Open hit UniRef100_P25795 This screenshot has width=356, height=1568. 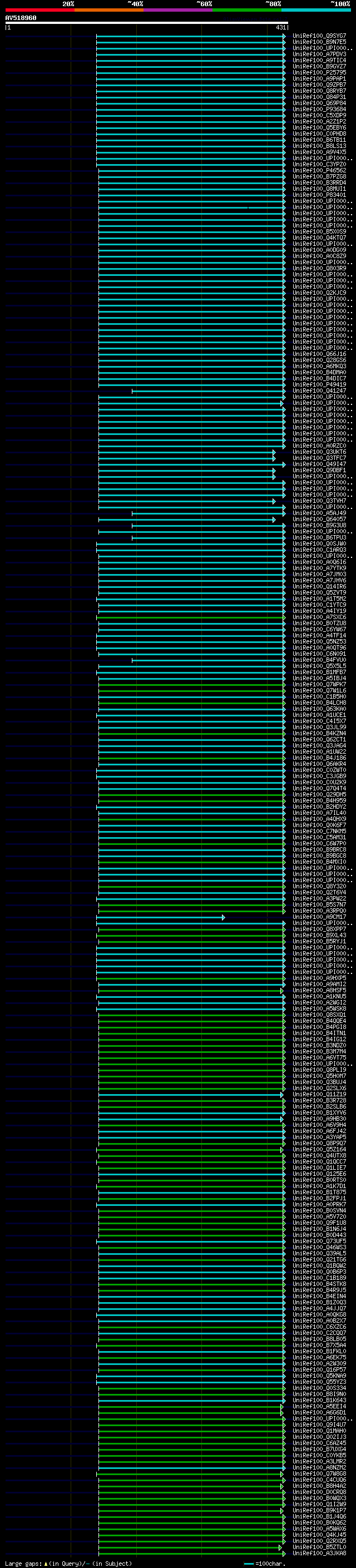coord(319,72)
